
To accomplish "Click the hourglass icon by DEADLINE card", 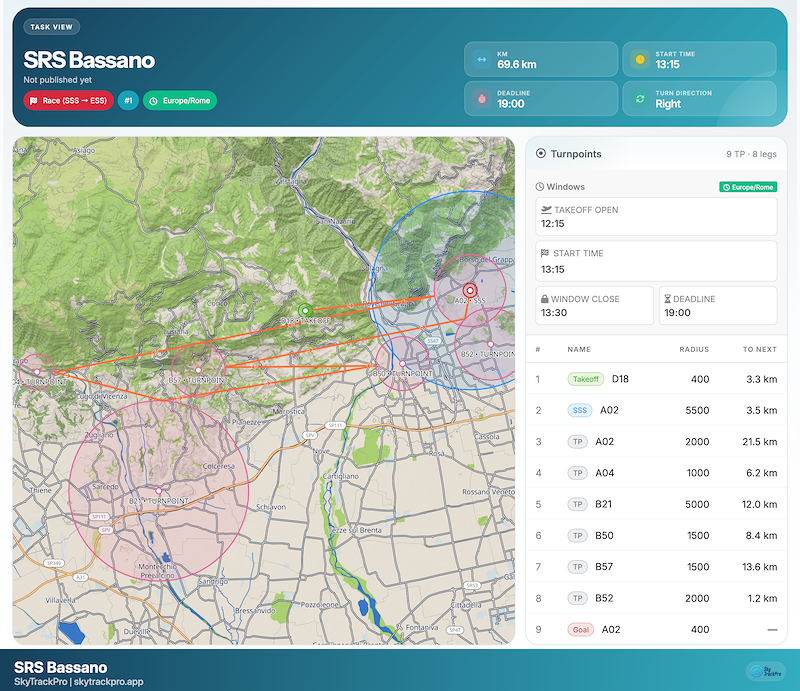I will [x=667, y=299].
